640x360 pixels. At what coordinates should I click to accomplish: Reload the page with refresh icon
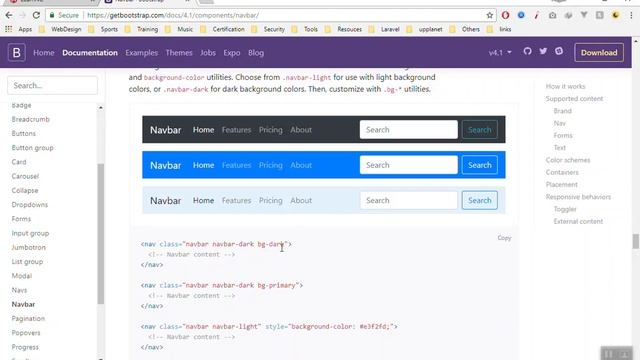pos(36,16)
